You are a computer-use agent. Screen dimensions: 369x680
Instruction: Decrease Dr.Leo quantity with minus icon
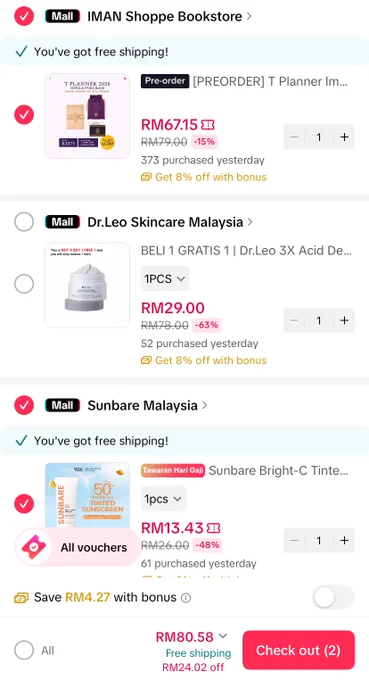(294, 320)
